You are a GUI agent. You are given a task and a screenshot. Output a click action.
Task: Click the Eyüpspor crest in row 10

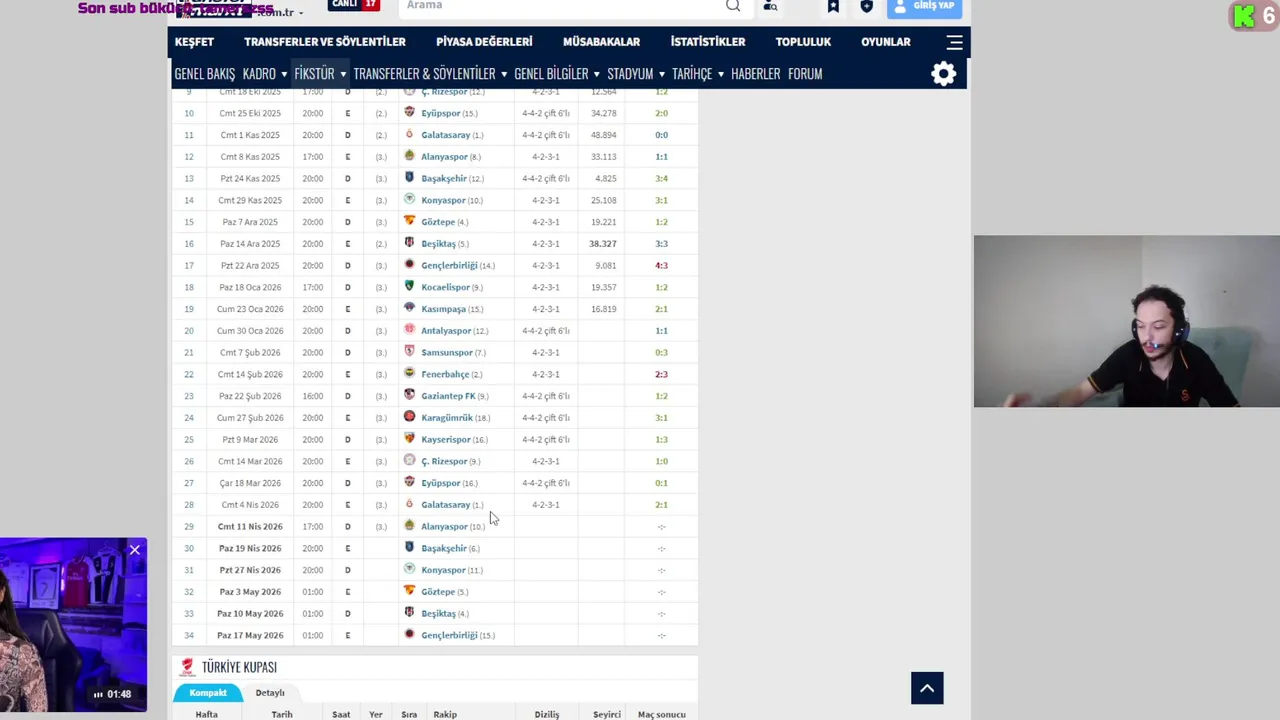[409, 113]
